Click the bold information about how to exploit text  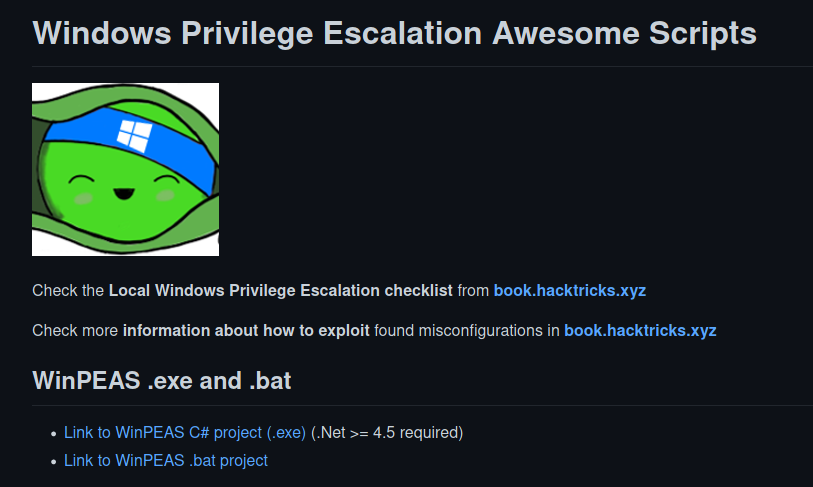[x=246, y=330]
